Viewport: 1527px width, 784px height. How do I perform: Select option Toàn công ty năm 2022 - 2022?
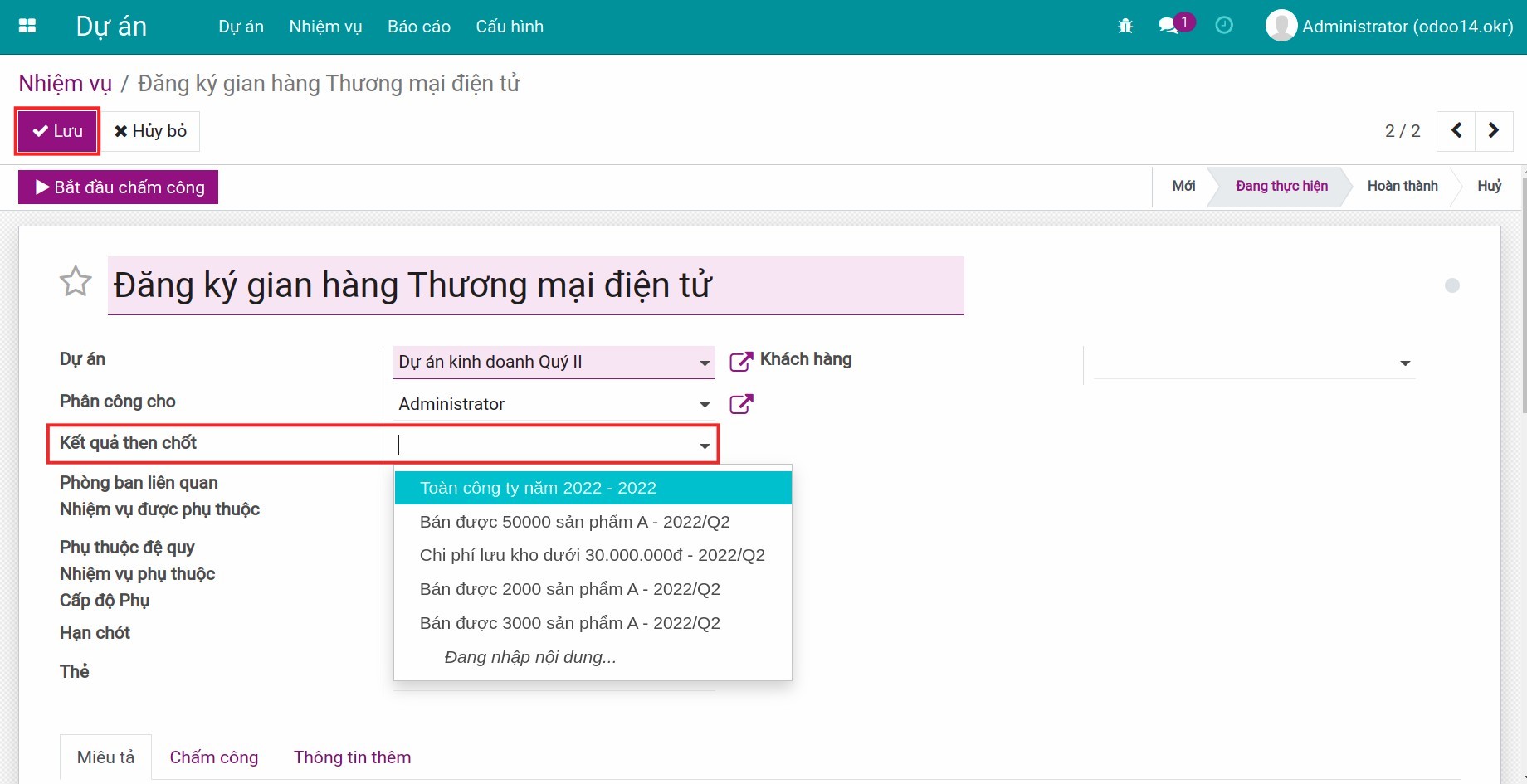[538, 487]
